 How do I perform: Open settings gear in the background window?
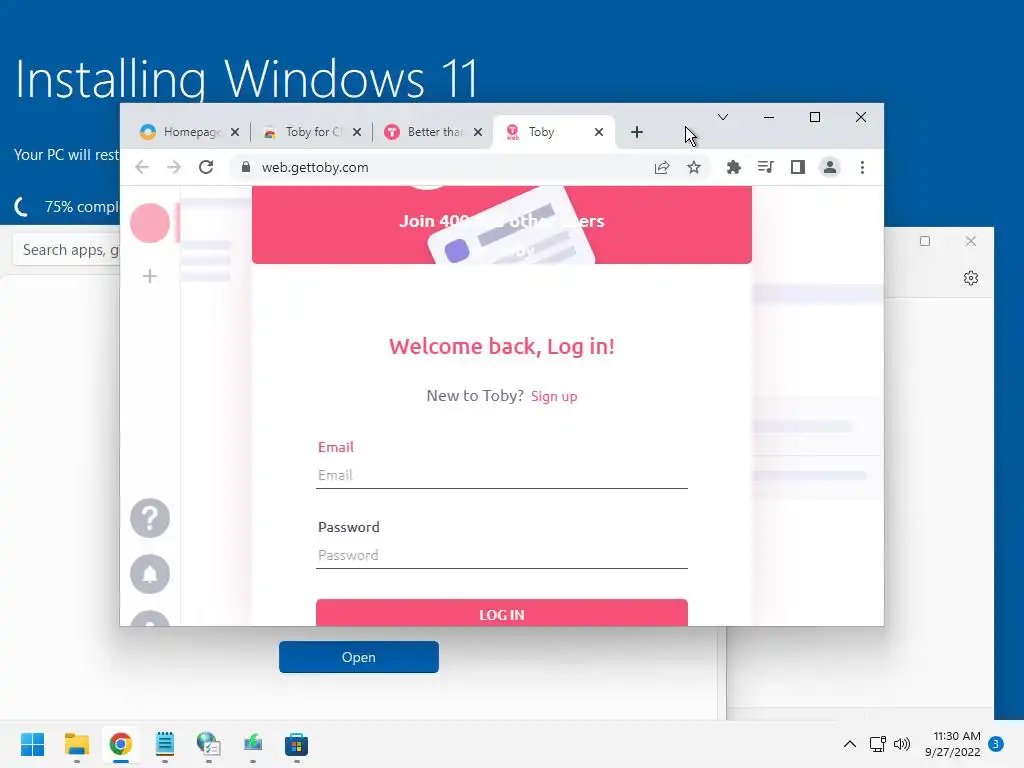[971, 278]
